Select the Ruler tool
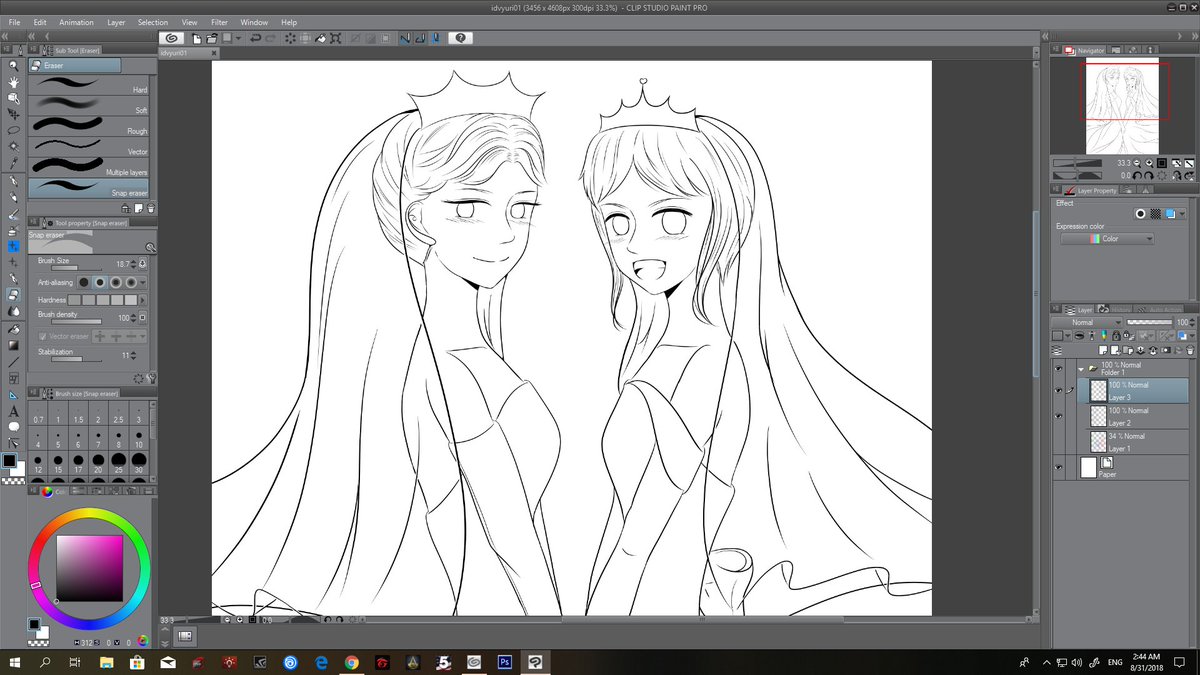 pos(14,394)
